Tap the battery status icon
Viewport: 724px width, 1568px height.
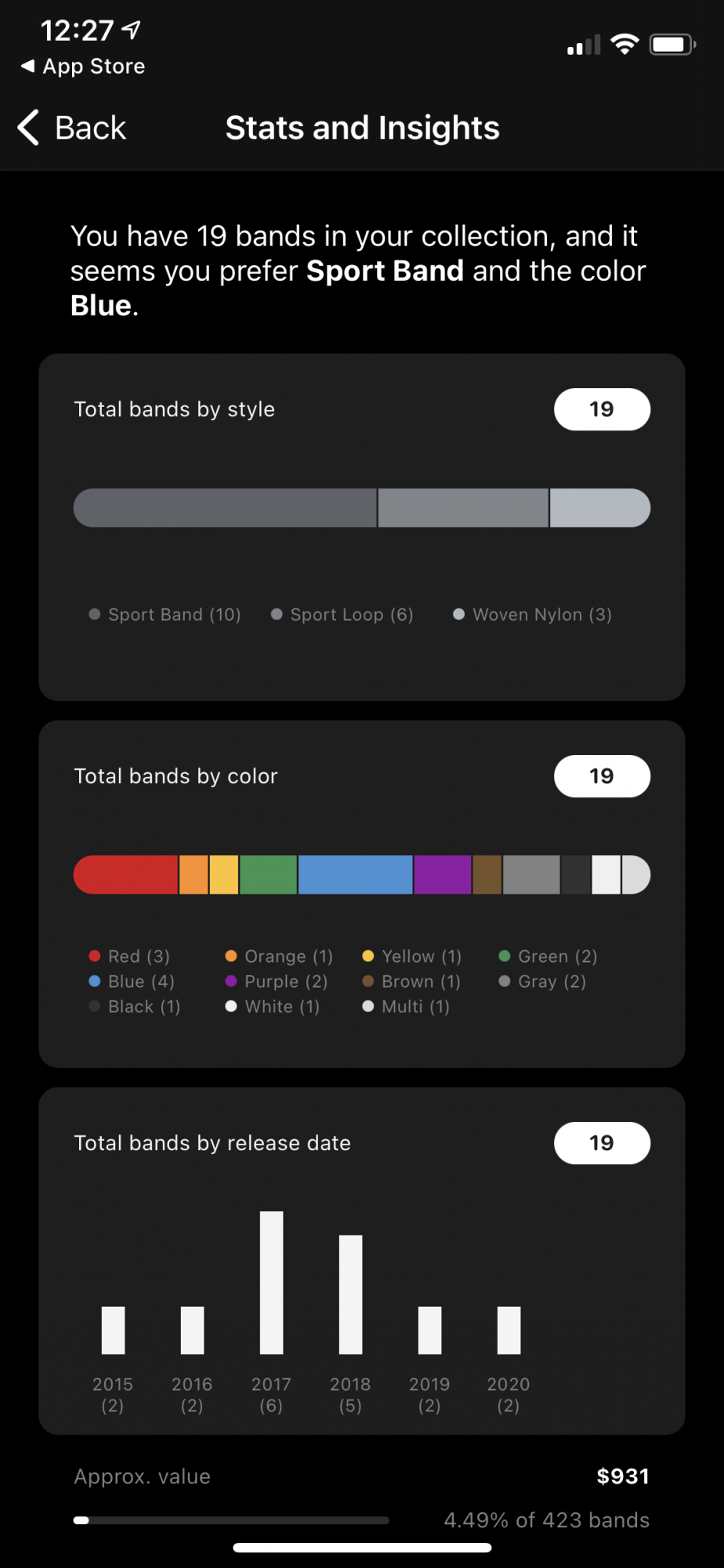[673, 45]
